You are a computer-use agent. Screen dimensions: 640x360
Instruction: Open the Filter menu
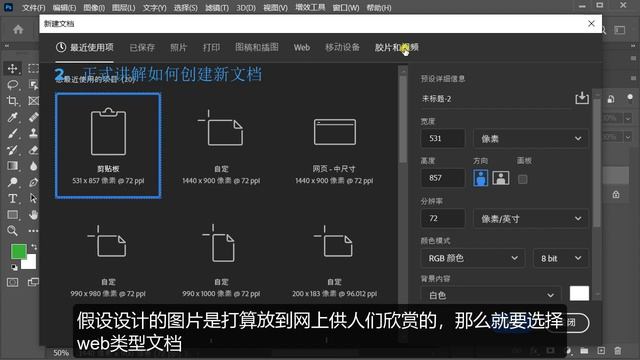pyautogui.click(x=217, y=7)
